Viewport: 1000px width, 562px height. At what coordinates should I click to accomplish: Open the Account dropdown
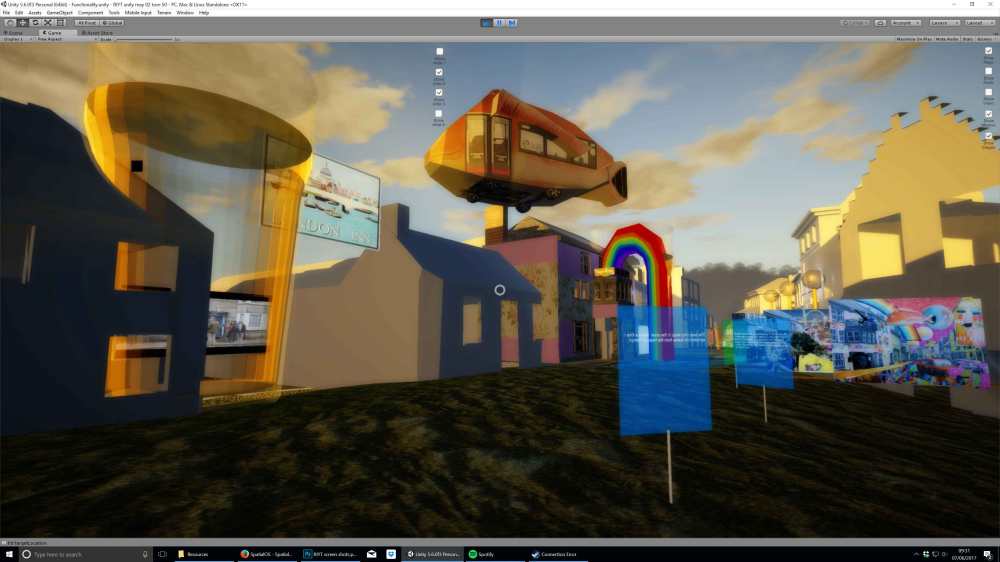[x=907, y=22]
